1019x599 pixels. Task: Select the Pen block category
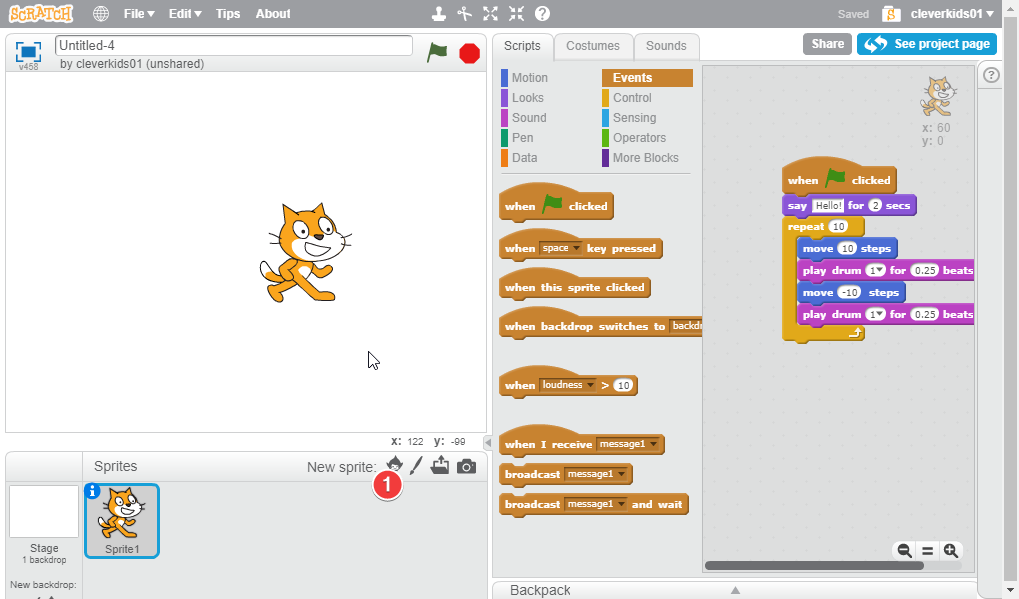point(522,138)
